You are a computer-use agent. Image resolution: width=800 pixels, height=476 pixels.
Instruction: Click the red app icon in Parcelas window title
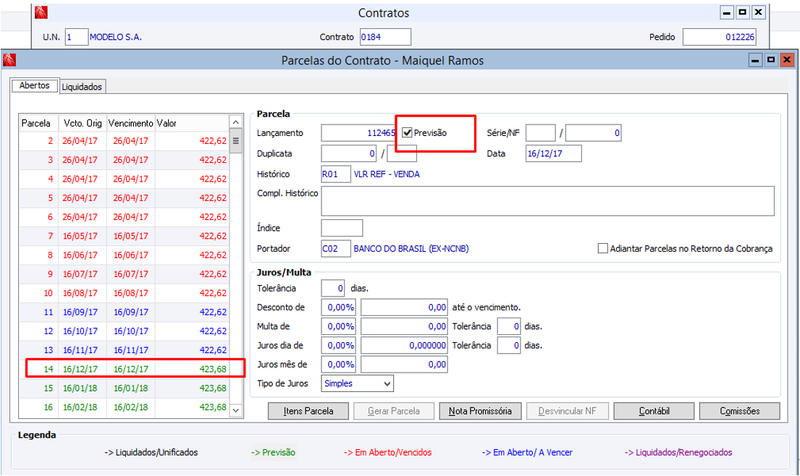(9, 60)
